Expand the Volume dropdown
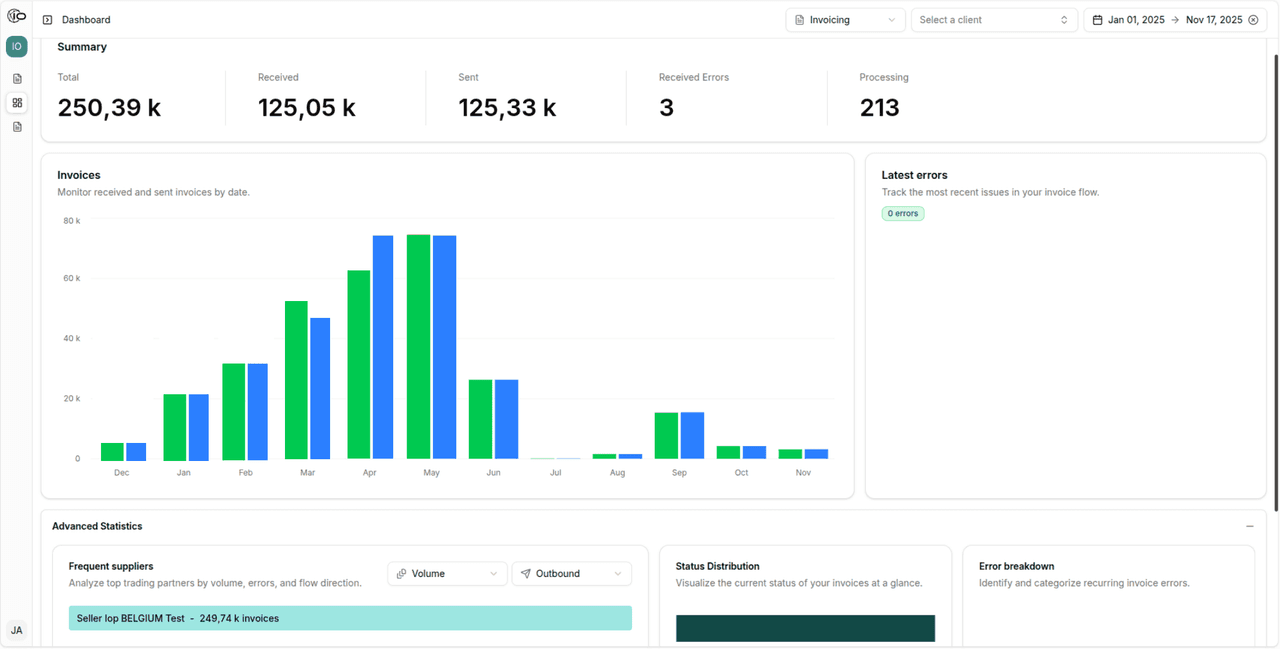The height and width of the screenshot is (649, 1280). point(447,574)
